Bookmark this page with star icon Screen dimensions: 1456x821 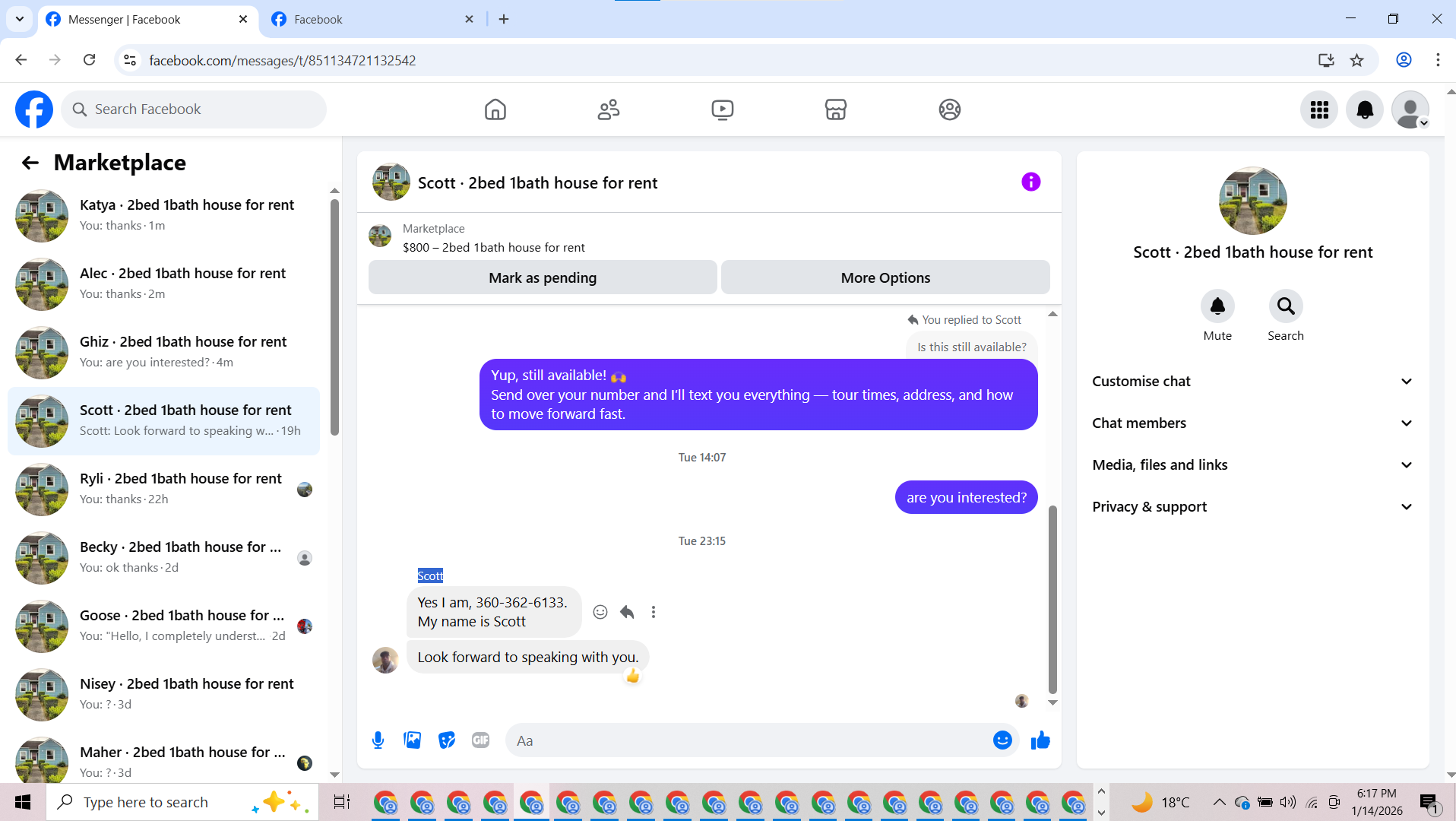pyautogui.click(x=1356, y=60)
